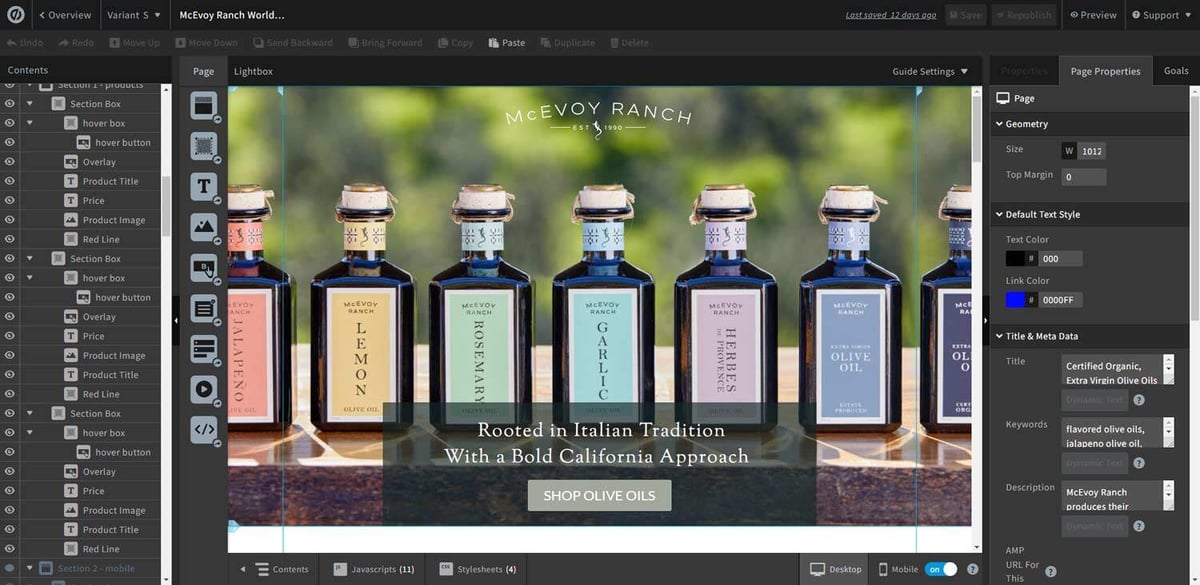Viewport: 1200px width, 585px height.
Task: Click the Republish button
Action: coord(1024,14)
